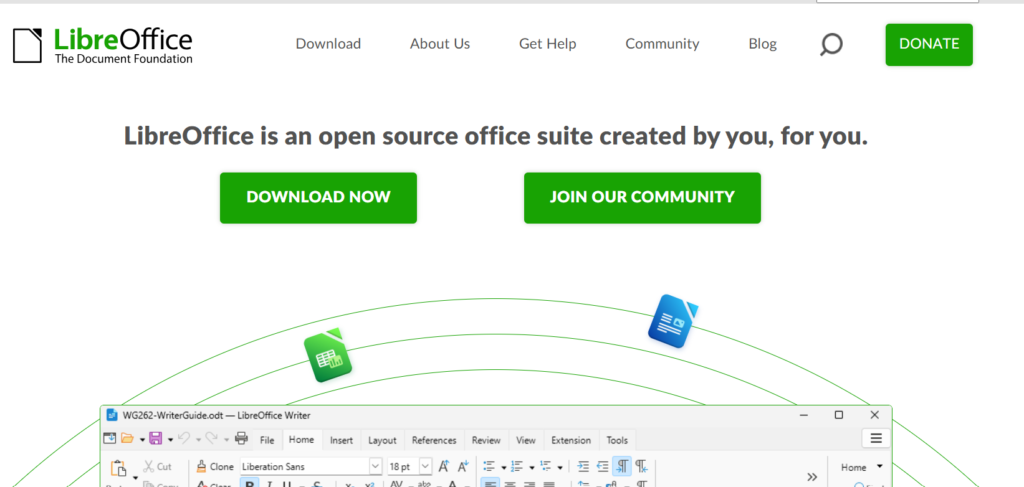Click the template manager icon left of Open
Image resolution: width=1024 pixels, height=487 pixels.
pyautogui.click(x=110, y=439)
